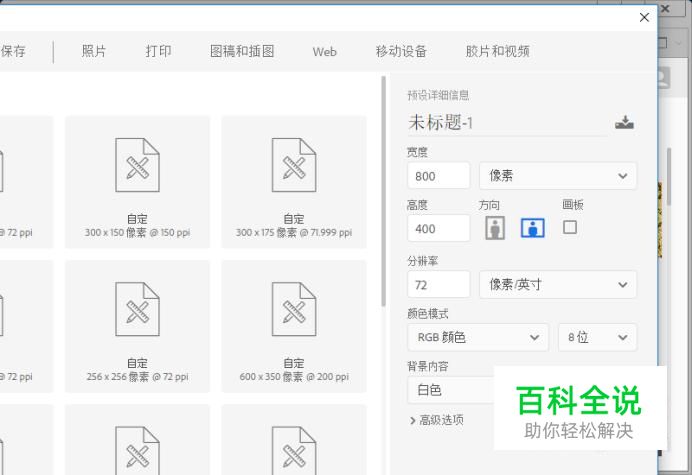Select the 300 x 150 像素 @ 150 ppi preset icon
Image resolution: width=692 pixels, height=475 pixels.
click(x=137, y=165)
